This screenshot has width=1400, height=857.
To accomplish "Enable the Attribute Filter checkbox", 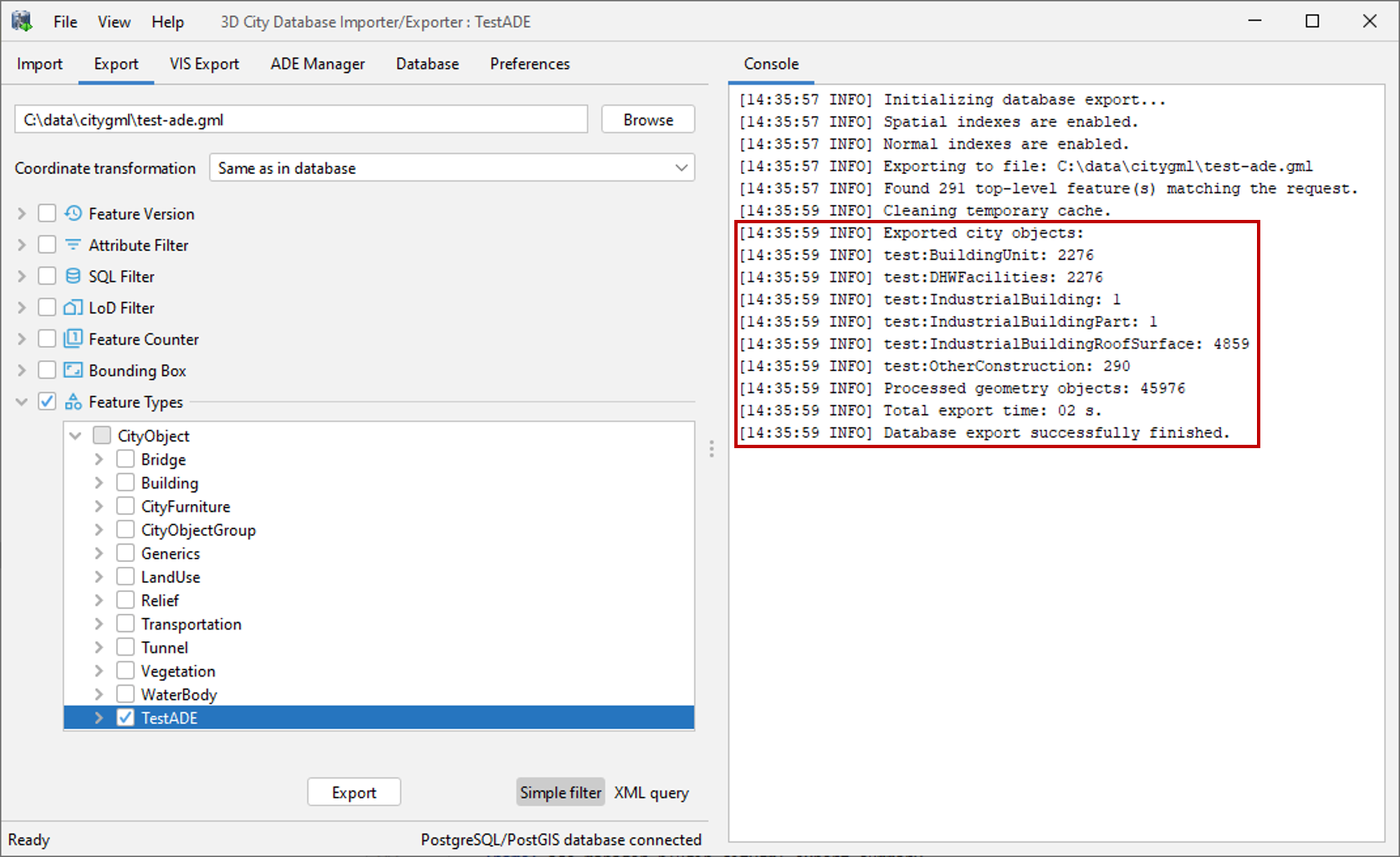I will (47, 245).
